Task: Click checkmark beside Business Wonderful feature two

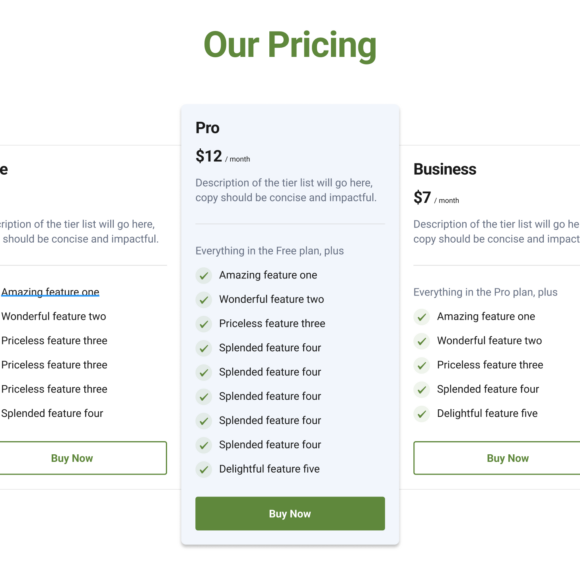Action: (x=421, y=341)
